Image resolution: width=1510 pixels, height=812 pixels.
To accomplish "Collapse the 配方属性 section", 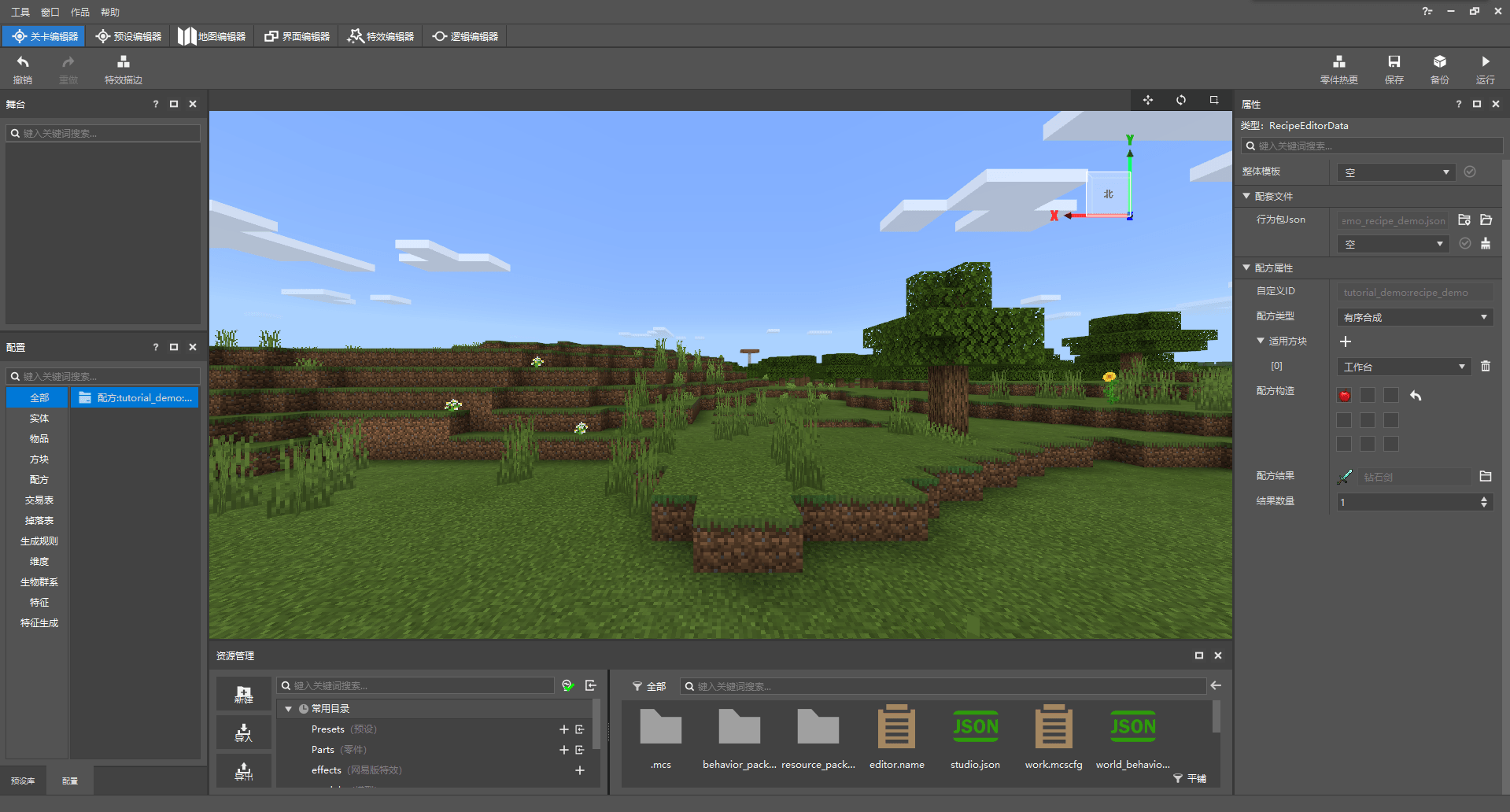I will 1246,268.
